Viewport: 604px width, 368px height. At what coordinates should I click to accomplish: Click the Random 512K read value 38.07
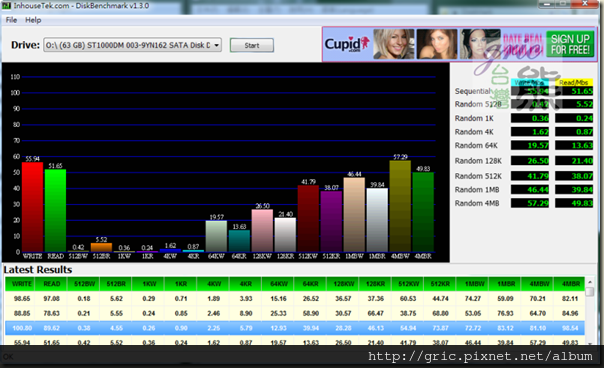click(574, 176)
